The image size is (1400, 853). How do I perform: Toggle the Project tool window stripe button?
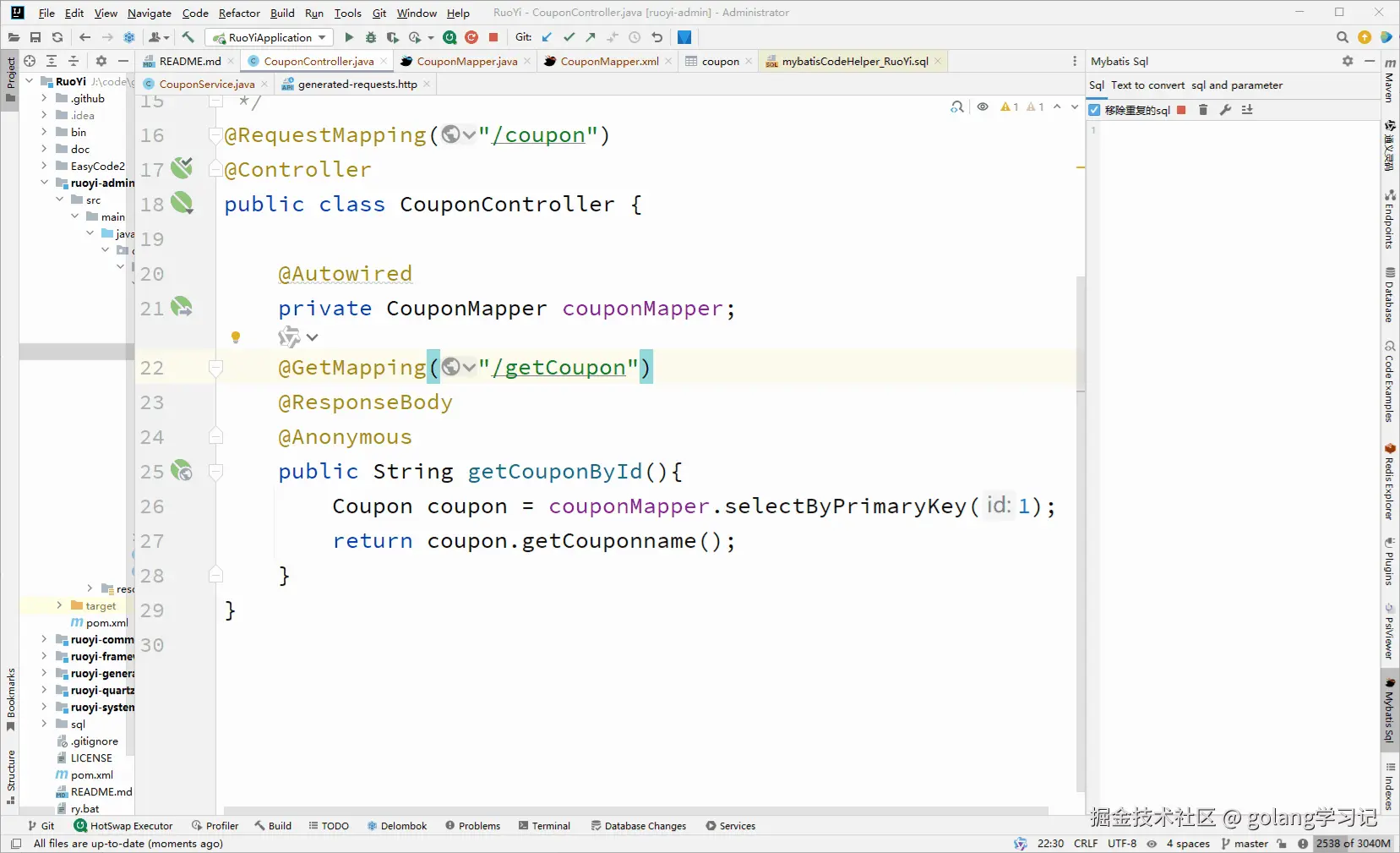10,79
